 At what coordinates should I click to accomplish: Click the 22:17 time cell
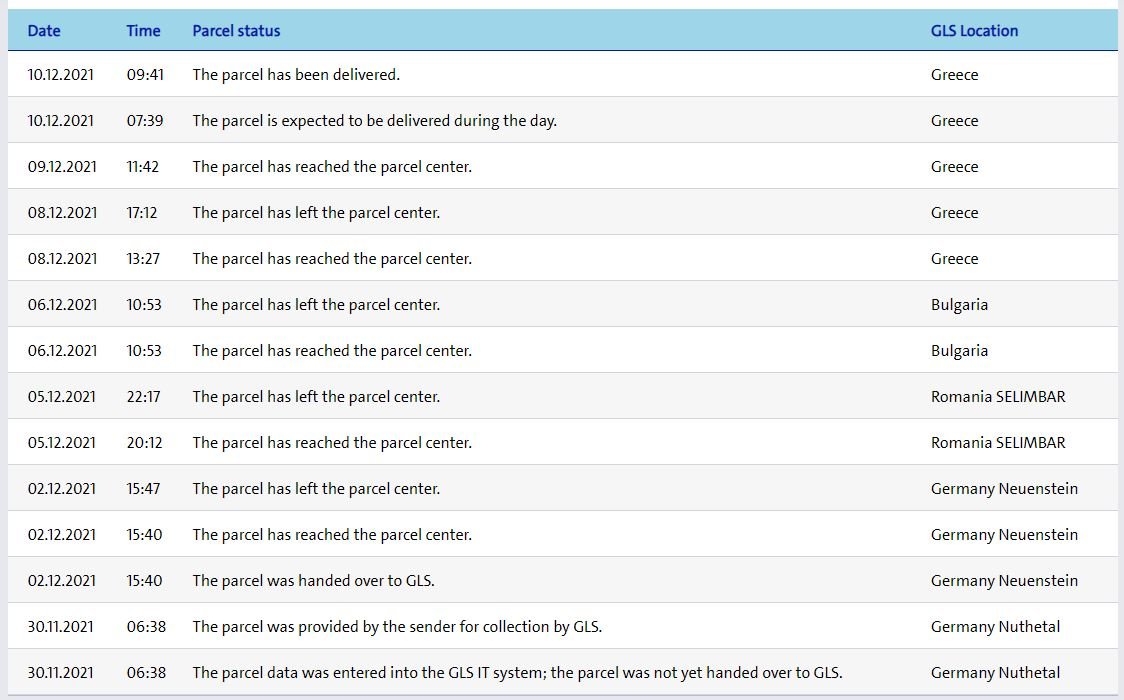[143, 397]
